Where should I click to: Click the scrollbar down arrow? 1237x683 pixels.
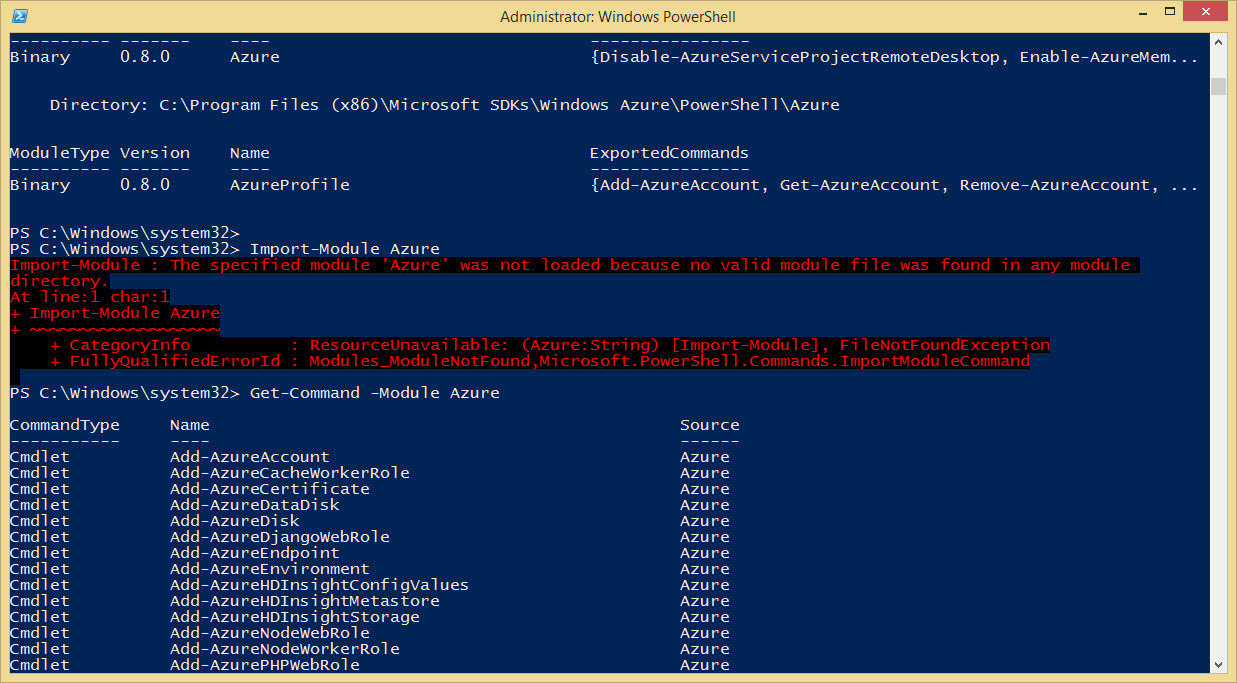tap(1217, 665)
